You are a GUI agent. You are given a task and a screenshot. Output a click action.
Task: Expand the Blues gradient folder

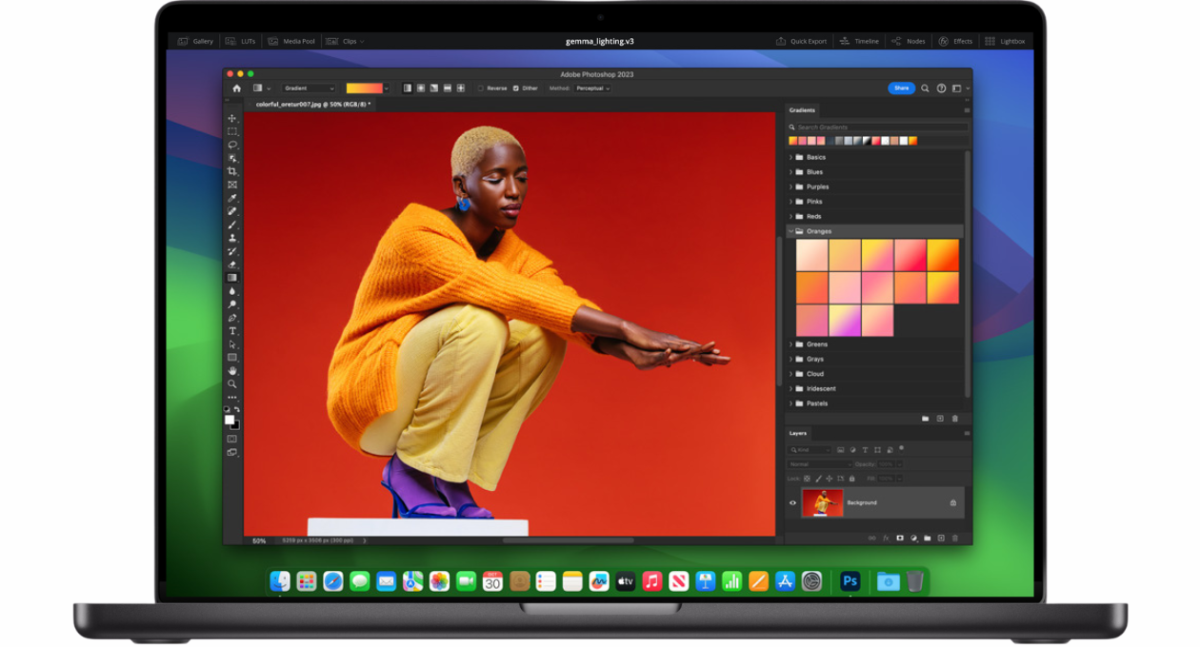point(791,172)
